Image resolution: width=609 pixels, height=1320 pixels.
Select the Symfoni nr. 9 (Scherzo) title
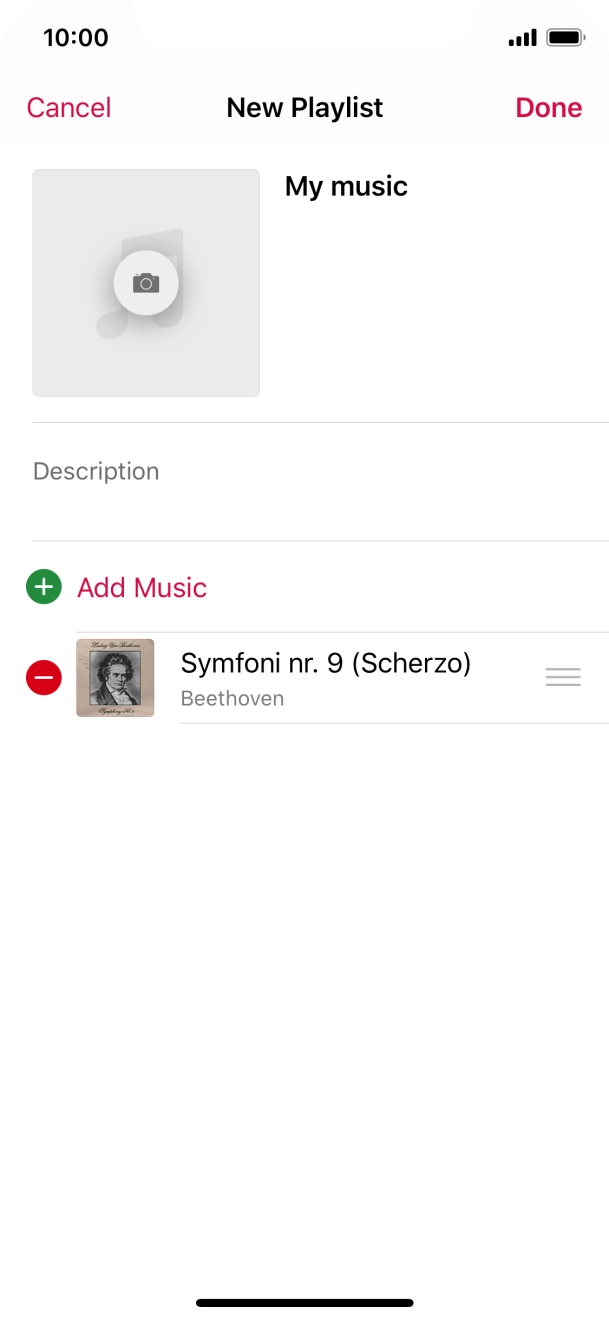coord(325,663)
